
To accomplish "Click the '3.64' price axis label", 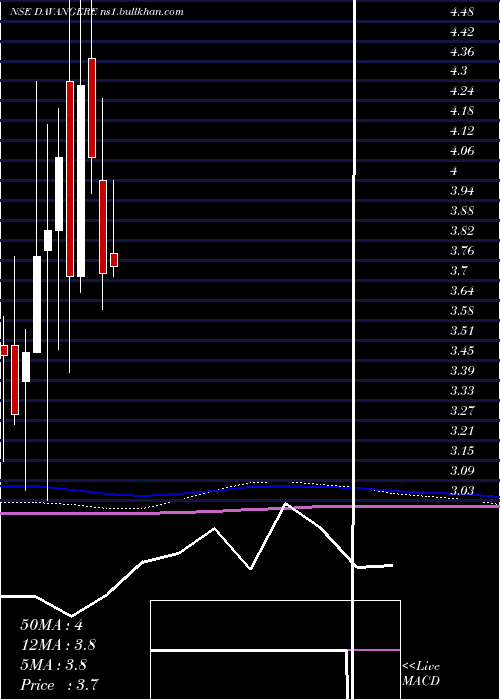I will click(x=462, y=291).
